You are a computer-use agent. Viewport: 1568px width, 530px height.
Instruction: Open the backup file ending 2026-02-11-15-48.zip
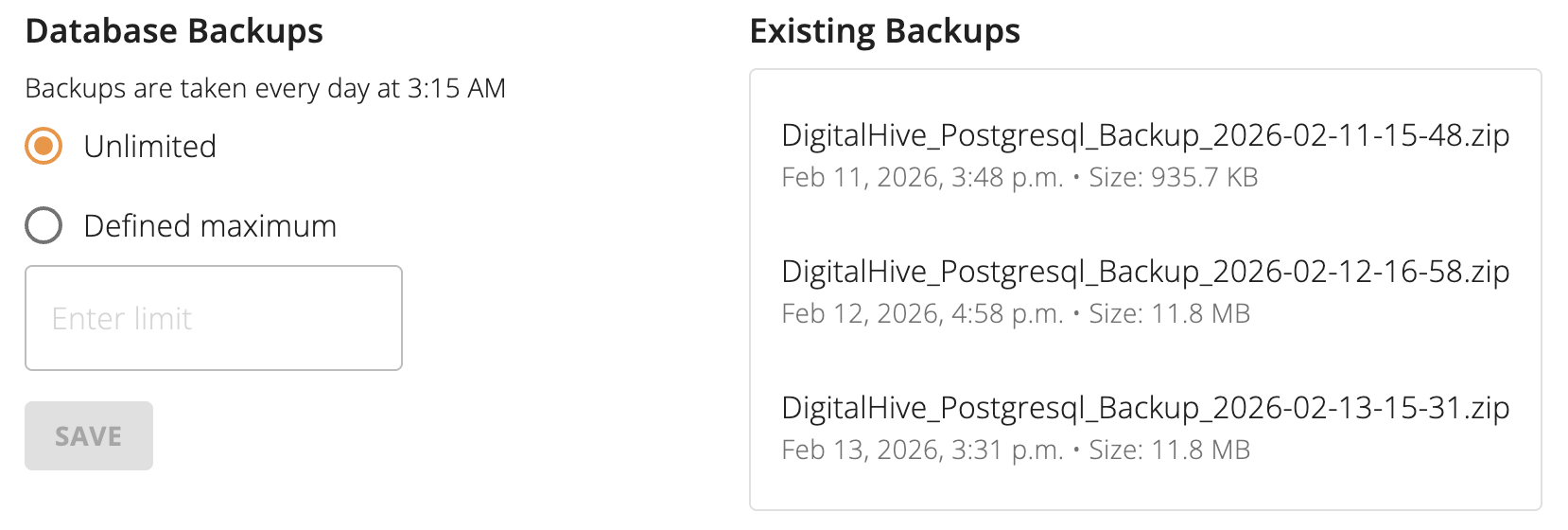pyautogui.click(x=1144, y=135)
